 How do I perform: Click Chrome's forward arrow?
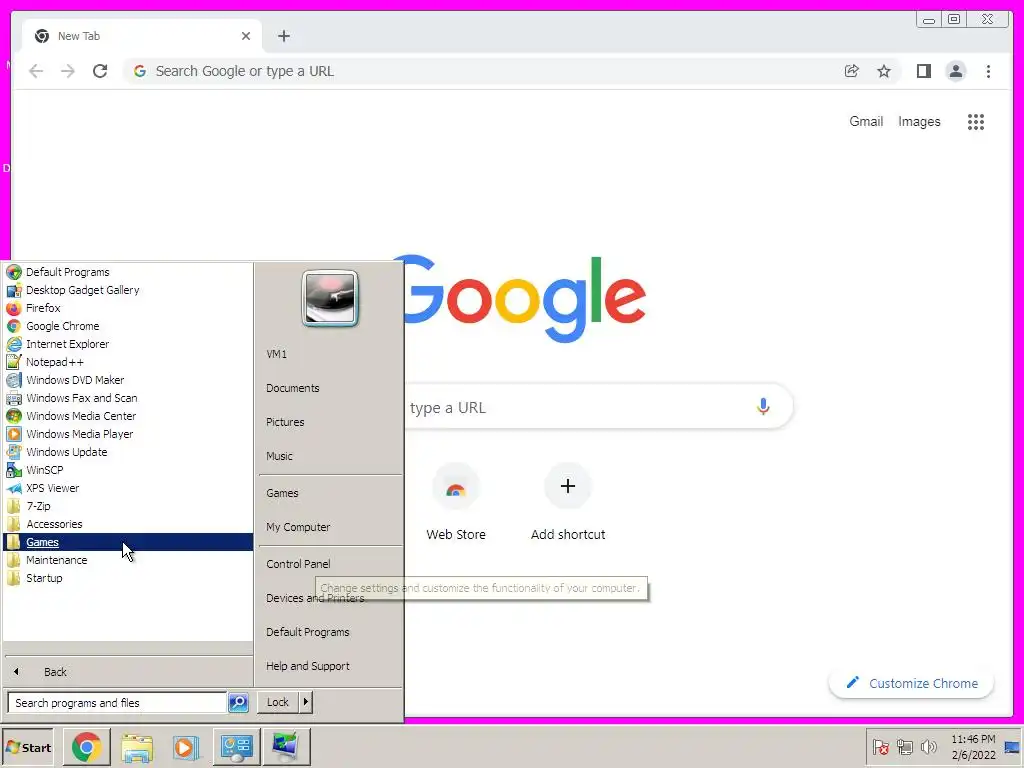[x=68, y=71]
